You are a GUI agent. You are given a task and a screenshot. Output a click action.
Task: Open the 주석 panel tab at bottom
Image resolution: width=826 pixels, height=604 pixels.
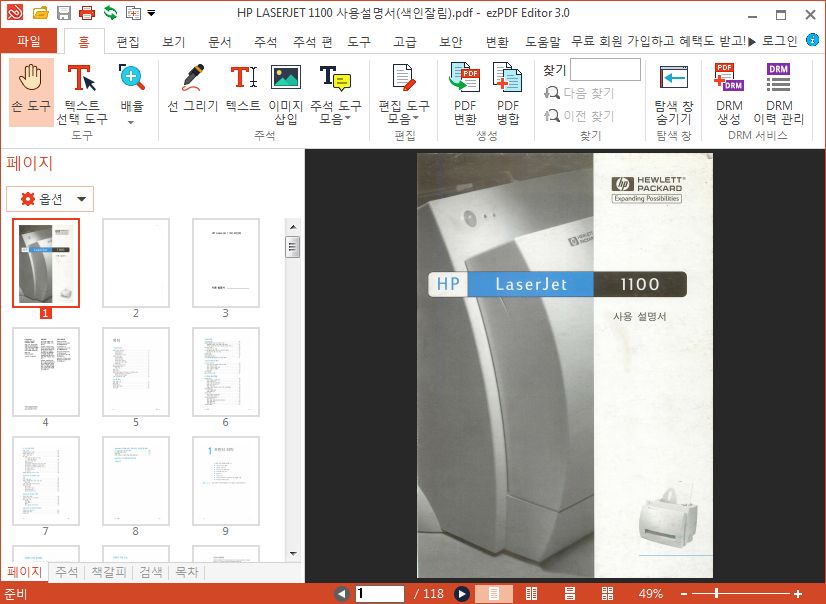coord(66,571)
